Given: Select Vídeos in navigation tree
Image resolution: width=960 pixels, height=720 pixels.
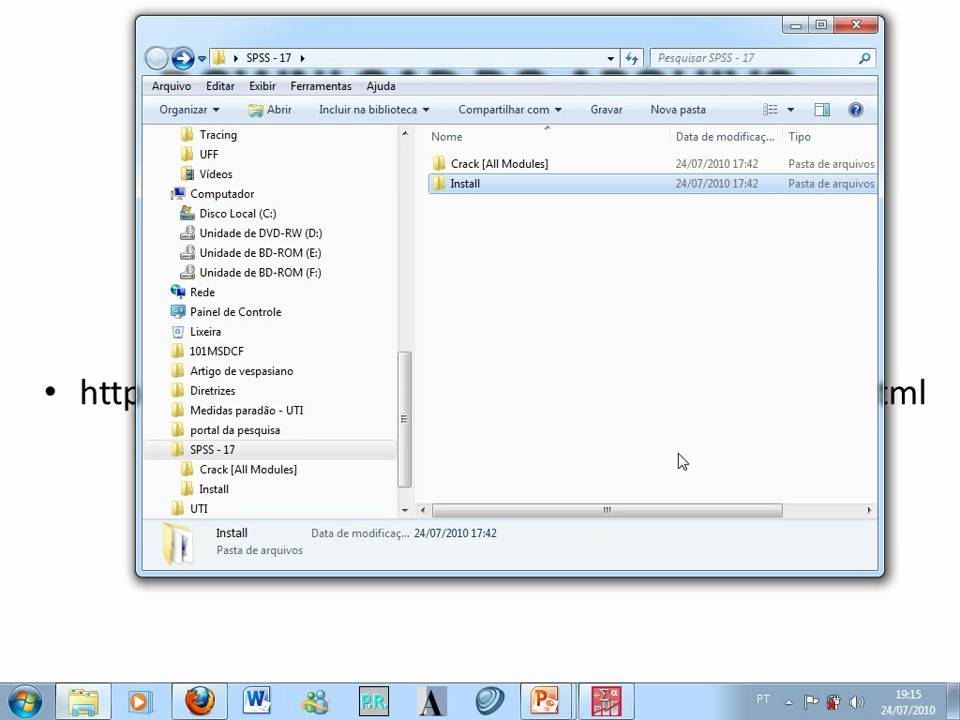Looking at the screenshot, I should (207, 174).
